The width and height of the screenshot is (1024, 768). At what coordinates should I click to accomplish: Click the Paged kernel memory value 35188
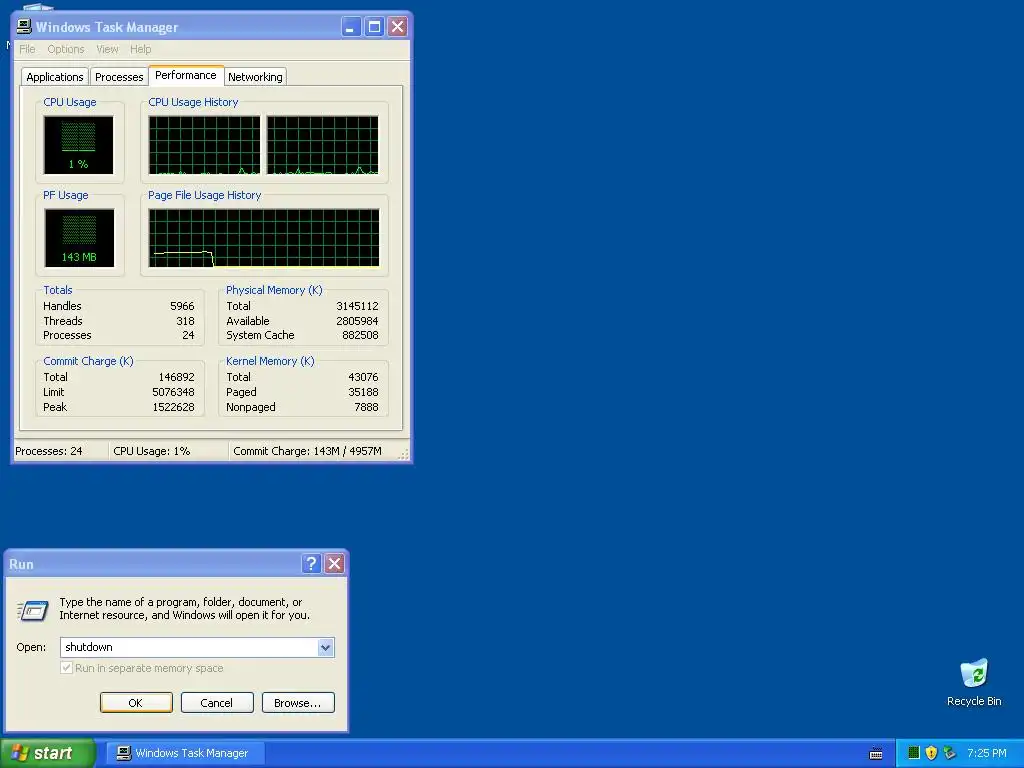[x=363, y=392]
